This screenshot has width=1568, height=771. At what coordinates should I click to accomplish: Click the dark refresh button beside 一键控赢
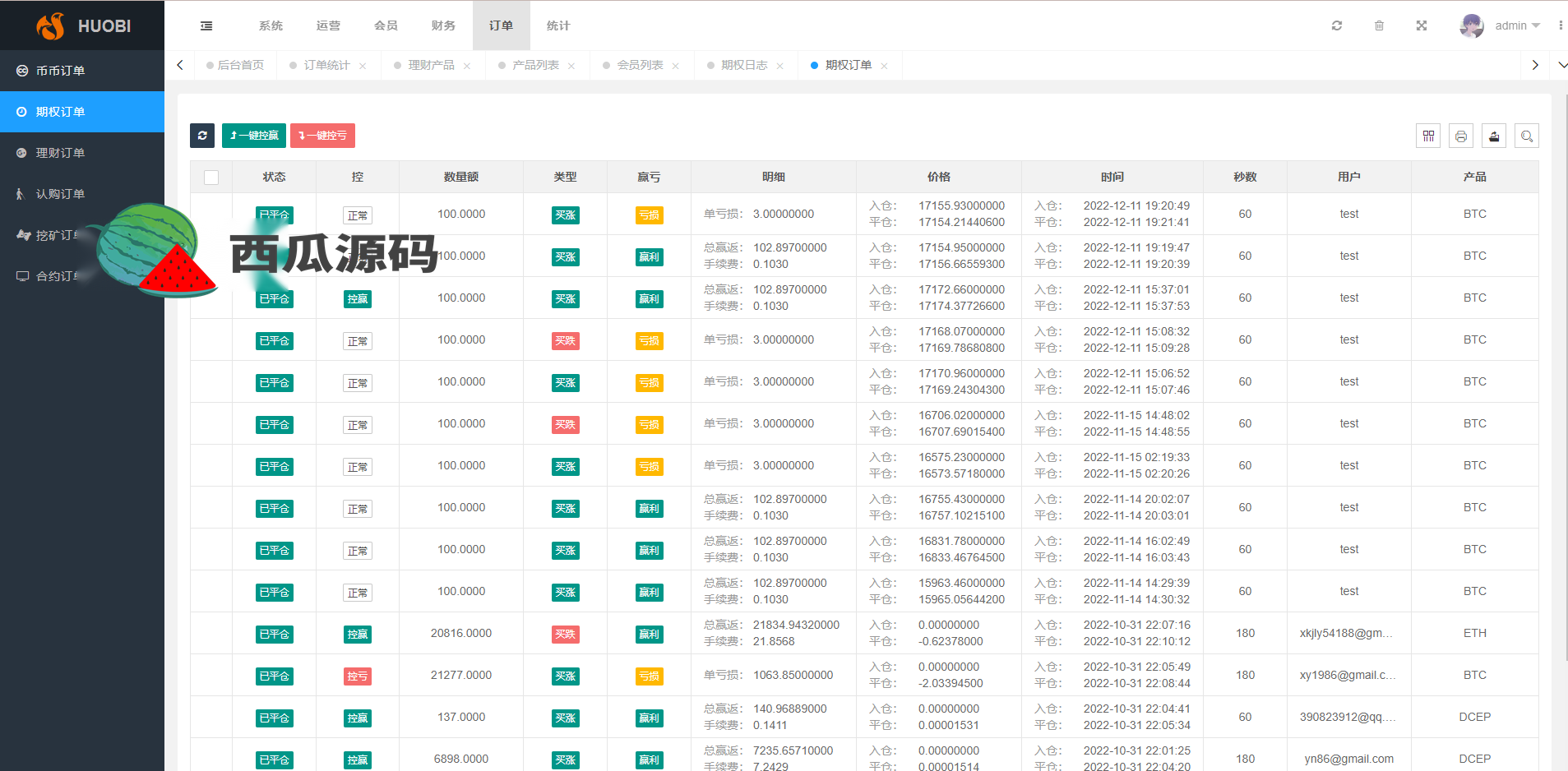tap(202, 136)
